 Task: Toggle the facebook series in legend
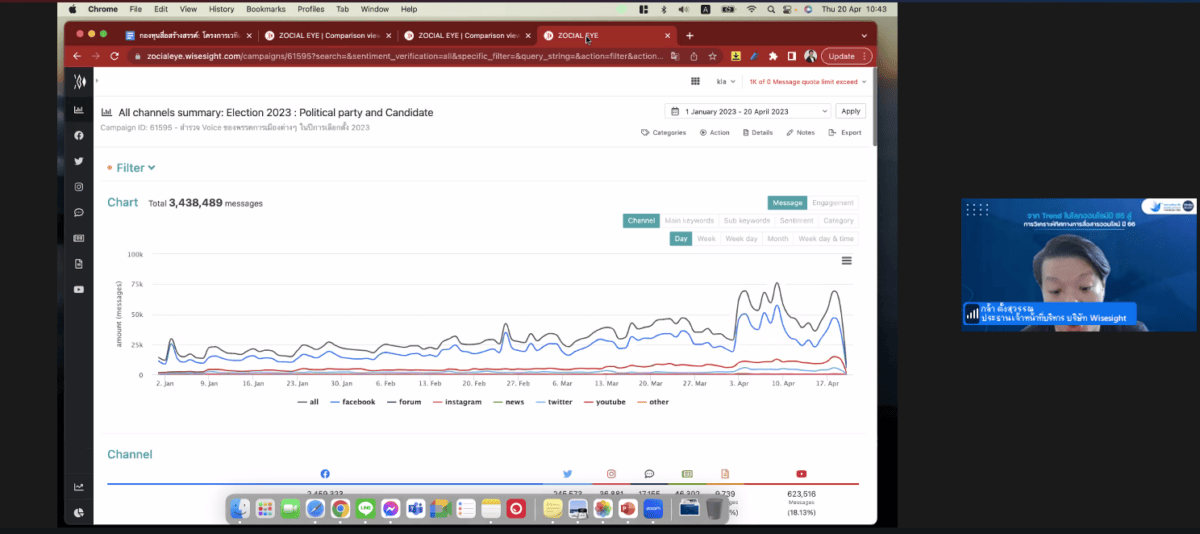coord(352,402)
